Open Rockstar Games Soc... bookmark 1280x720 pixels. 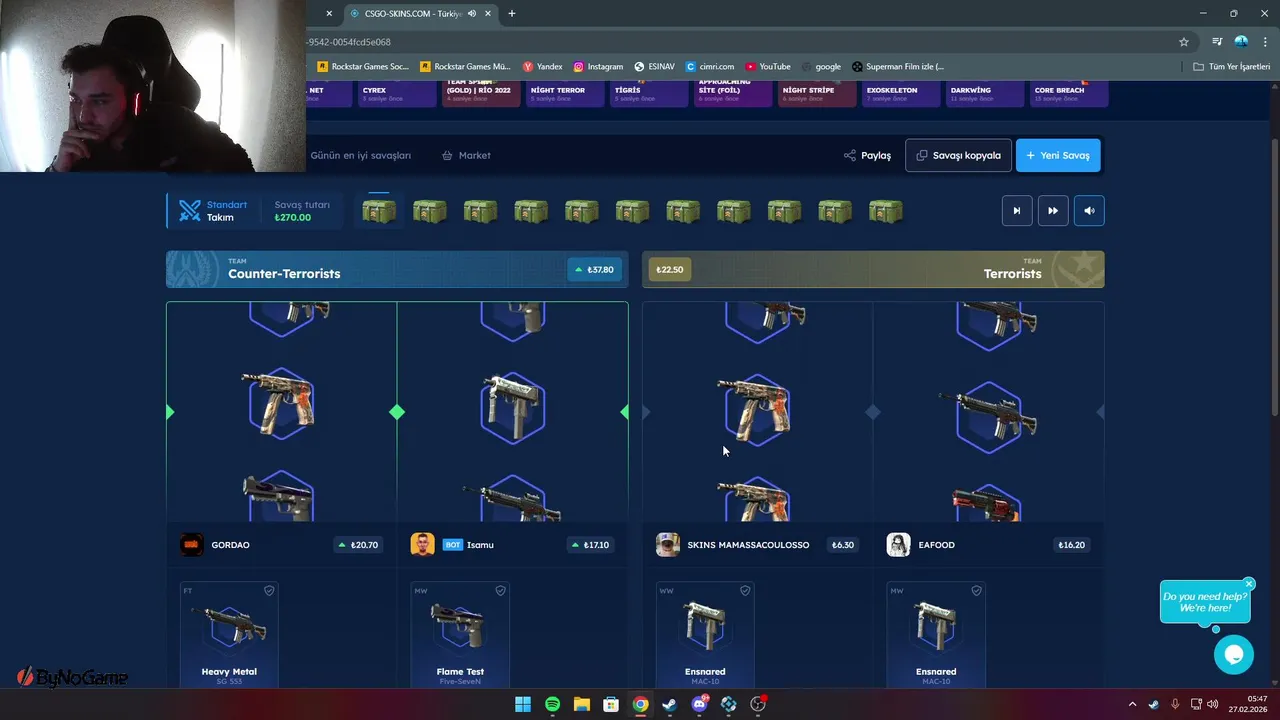363,67
